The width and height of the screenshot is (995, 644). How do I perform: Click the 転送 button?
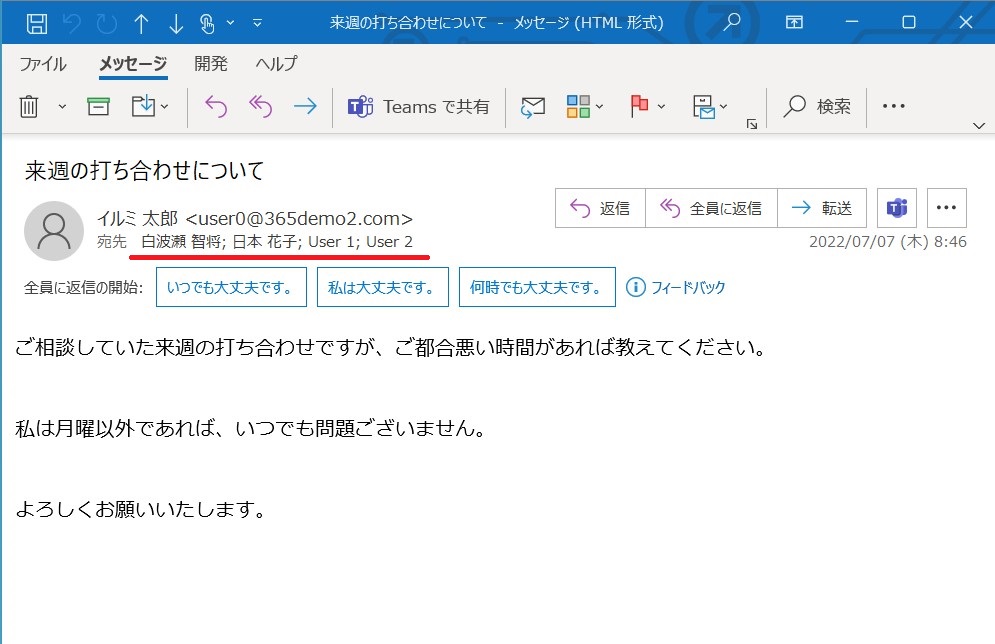tap(822, 208)
